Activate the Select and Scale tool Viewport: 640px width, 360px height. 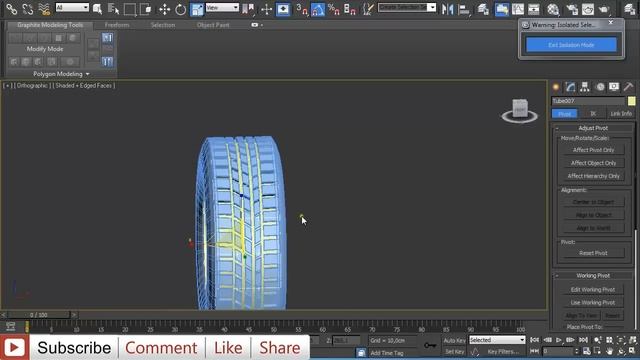point(197,8)
